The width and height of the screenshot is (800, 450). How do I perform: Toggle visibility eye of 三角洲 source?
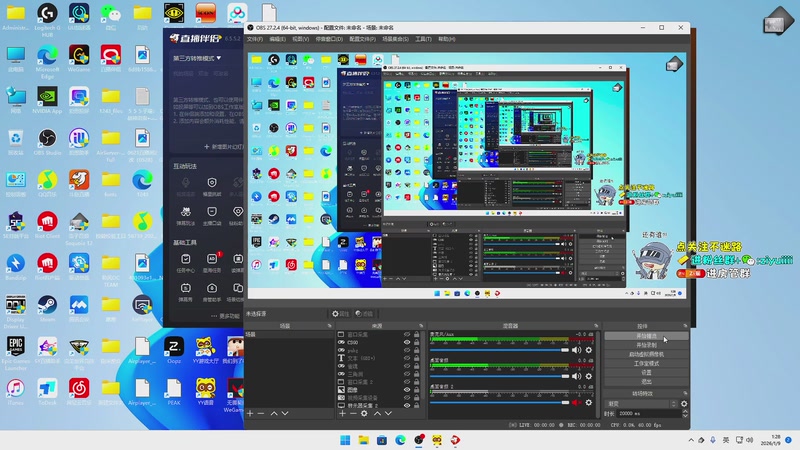pos(407,374)
